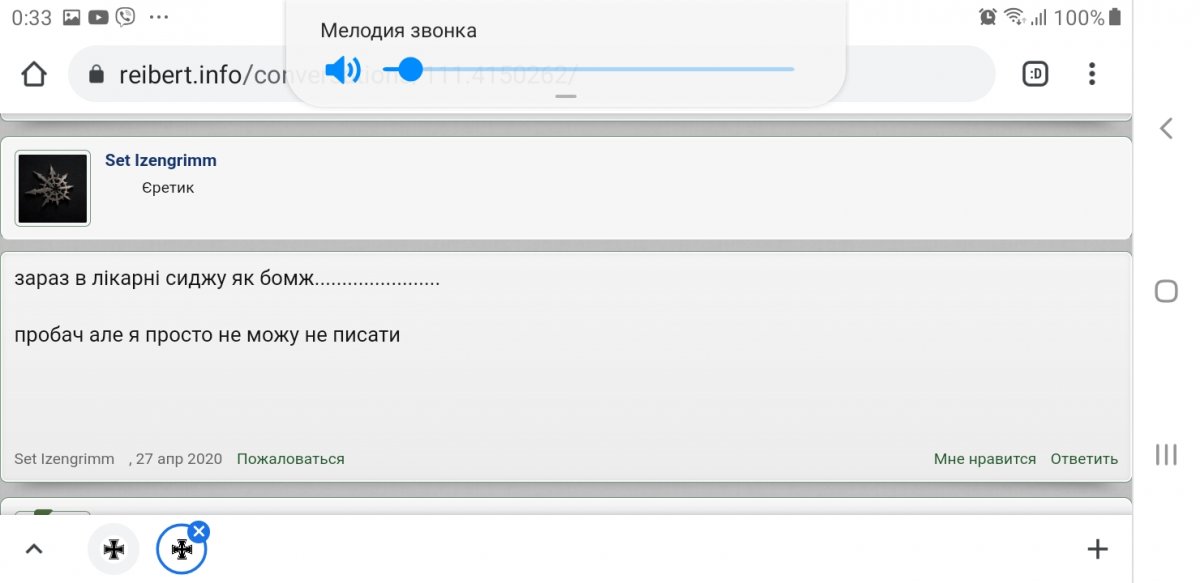This screenshot has height=583, width=1200.
Task: Click the Пожаловаться report link
Action: (290, 459)
